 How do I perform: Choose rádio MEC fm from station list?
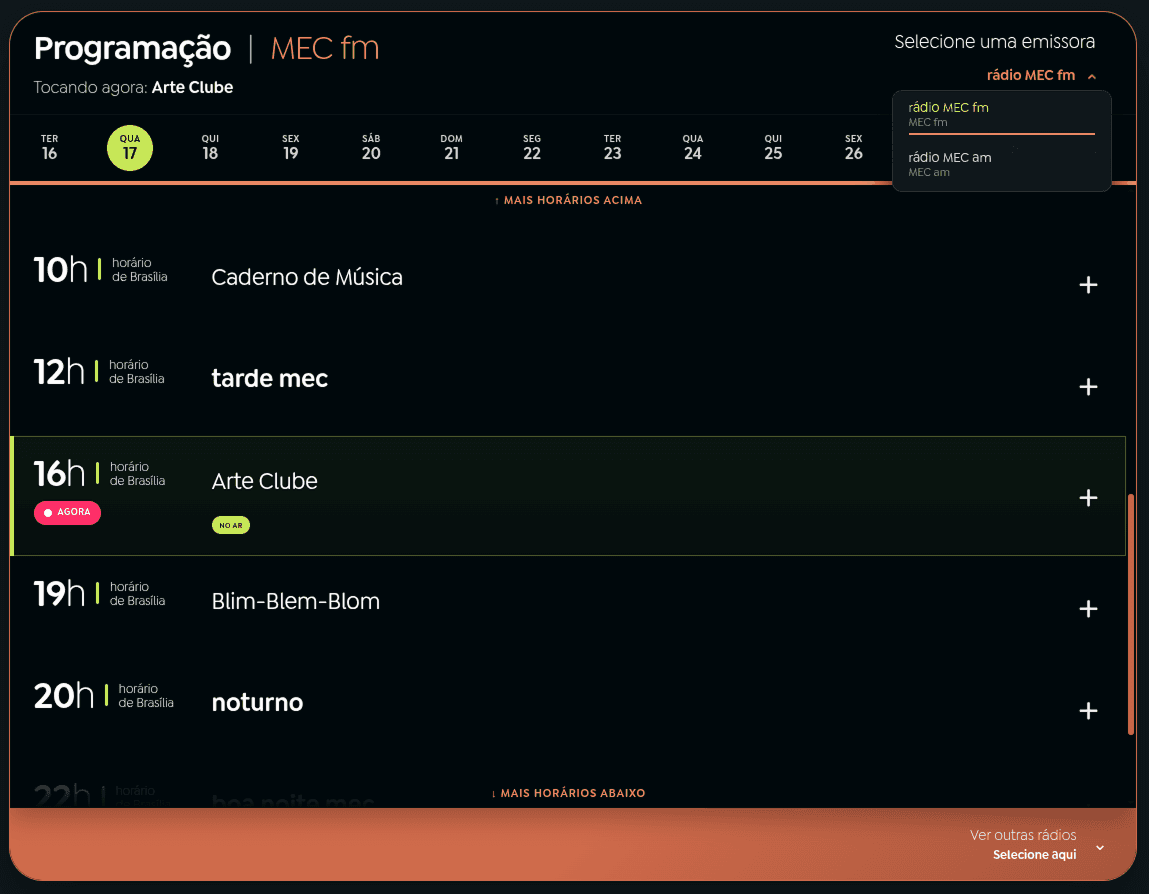click(1001, 114)
